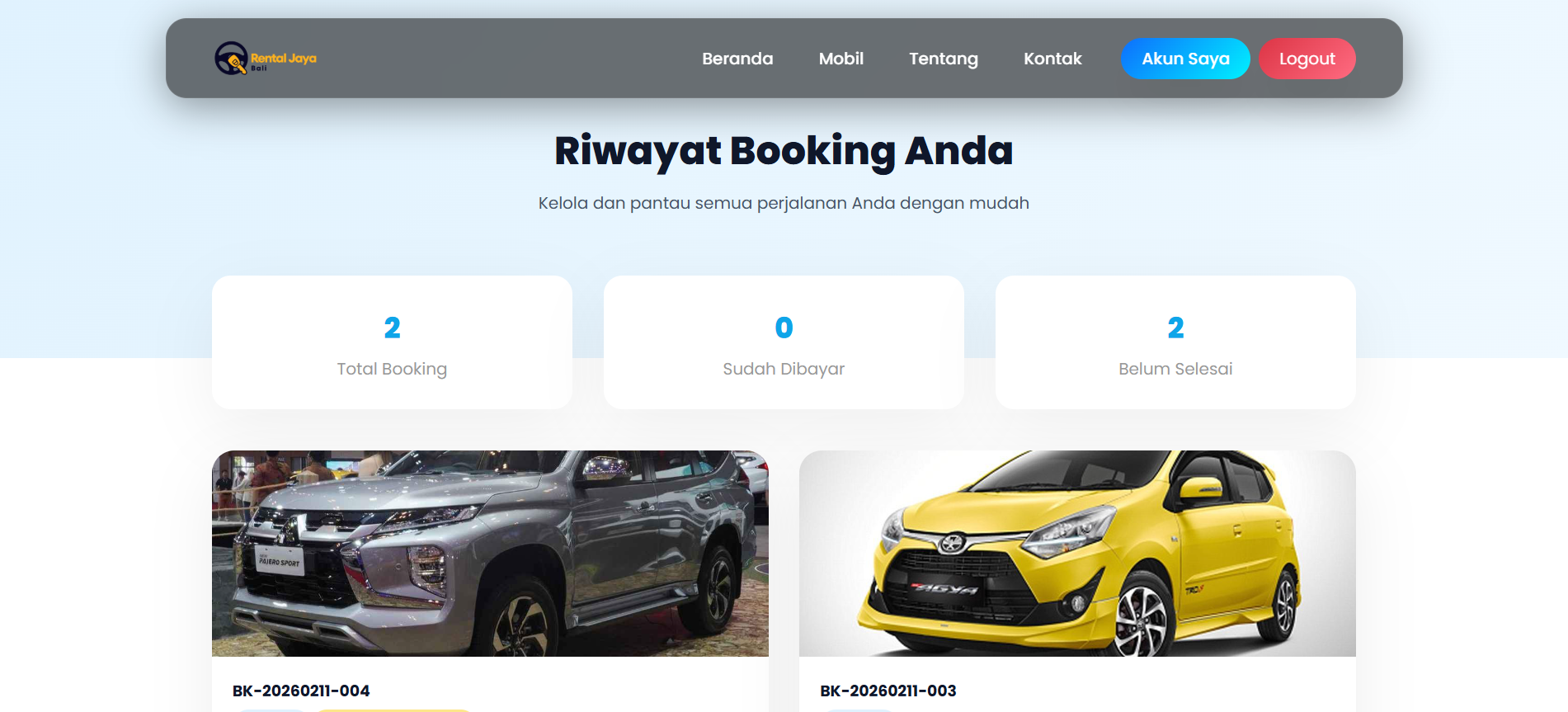Click the number 0 above Sudah Dibayar
The height and width of the screenshot is (712, 1568).
pyautogui.click(x=784, y=328)
